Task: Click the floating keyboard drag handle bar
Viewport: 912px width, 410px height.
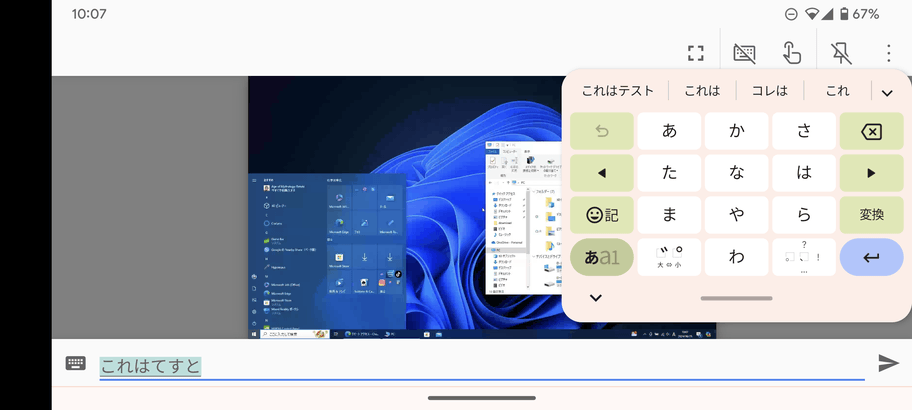Action: (736, 298)
